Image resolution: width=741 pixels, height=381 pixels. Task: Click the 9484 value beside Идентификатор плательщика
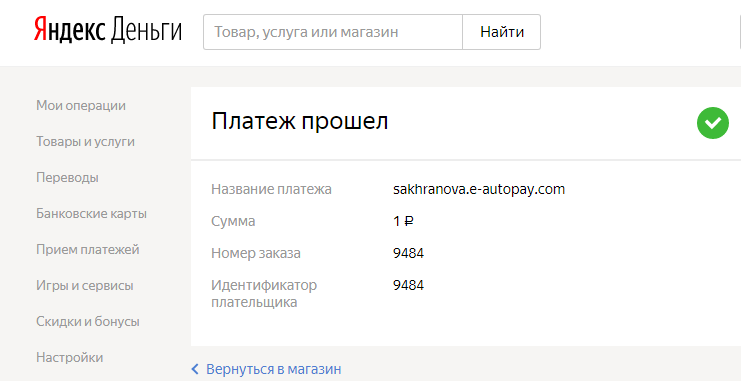tap(408, 286)
